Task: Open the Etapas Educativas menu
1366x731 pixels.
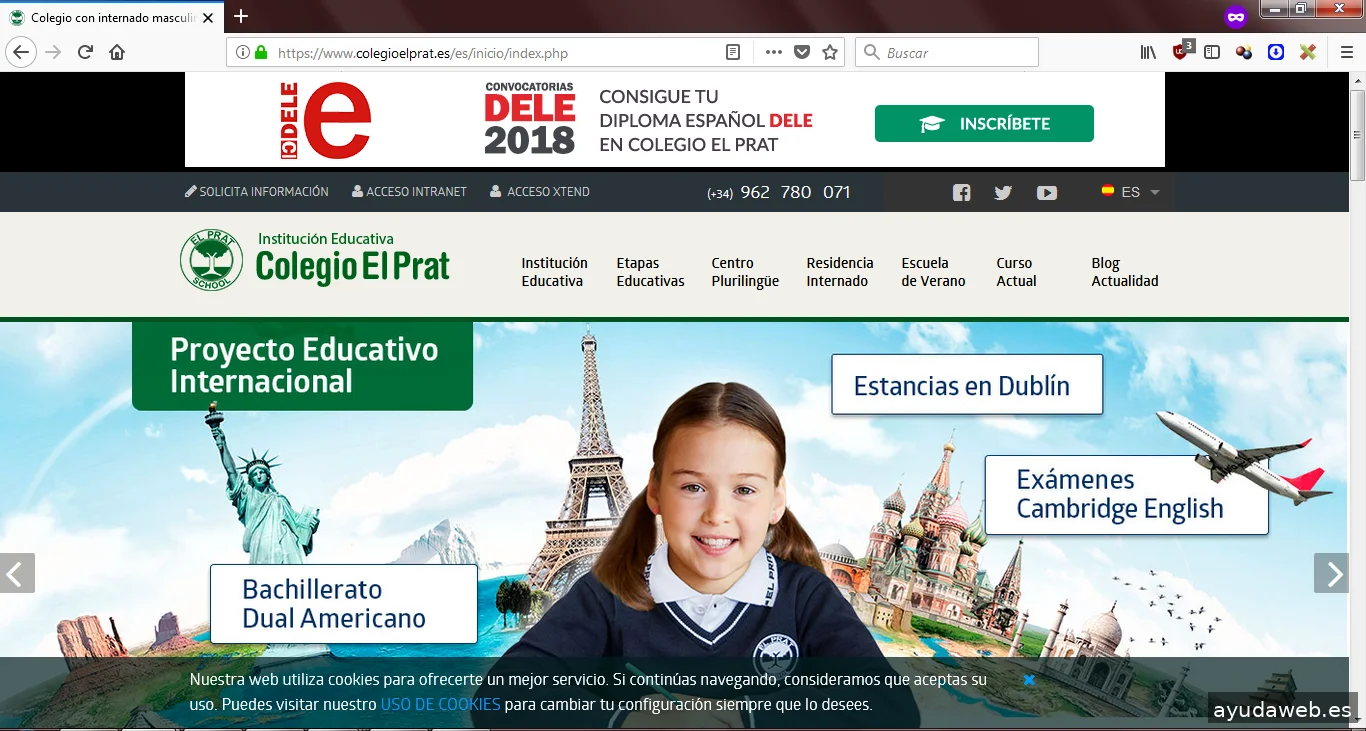Action: tap(650, 272)
